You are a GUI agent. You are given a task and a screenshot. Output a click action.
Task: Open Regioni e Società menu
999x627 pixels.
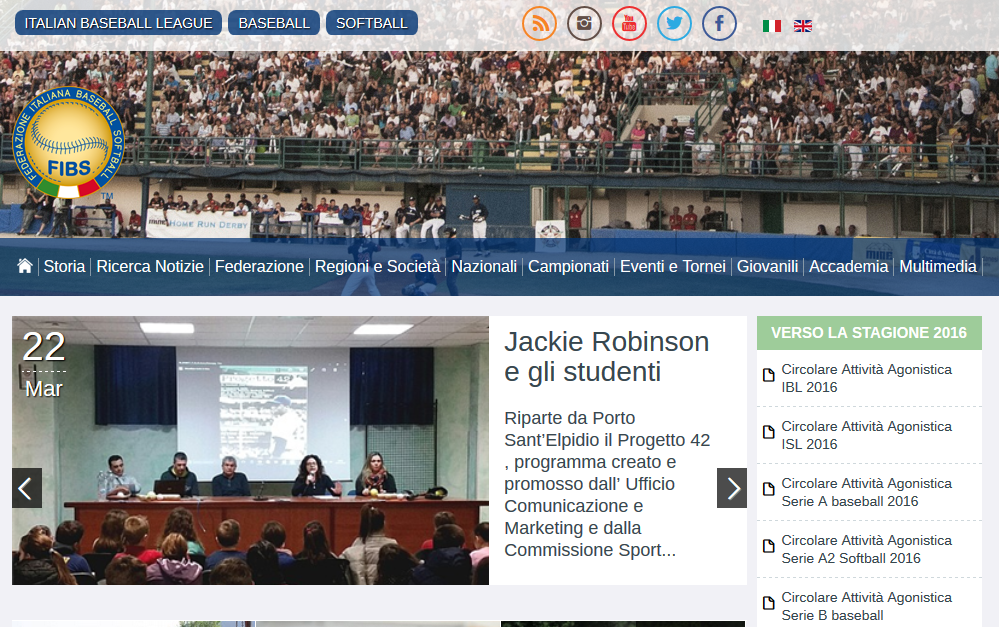377,266
